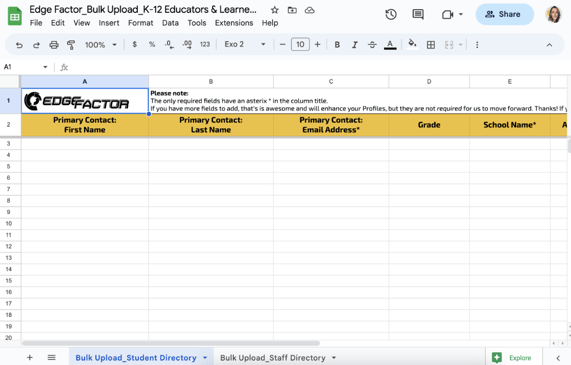Select column C header
This screenshot has width=571, height=365.
pyautogui.click(x=331, y=82)
